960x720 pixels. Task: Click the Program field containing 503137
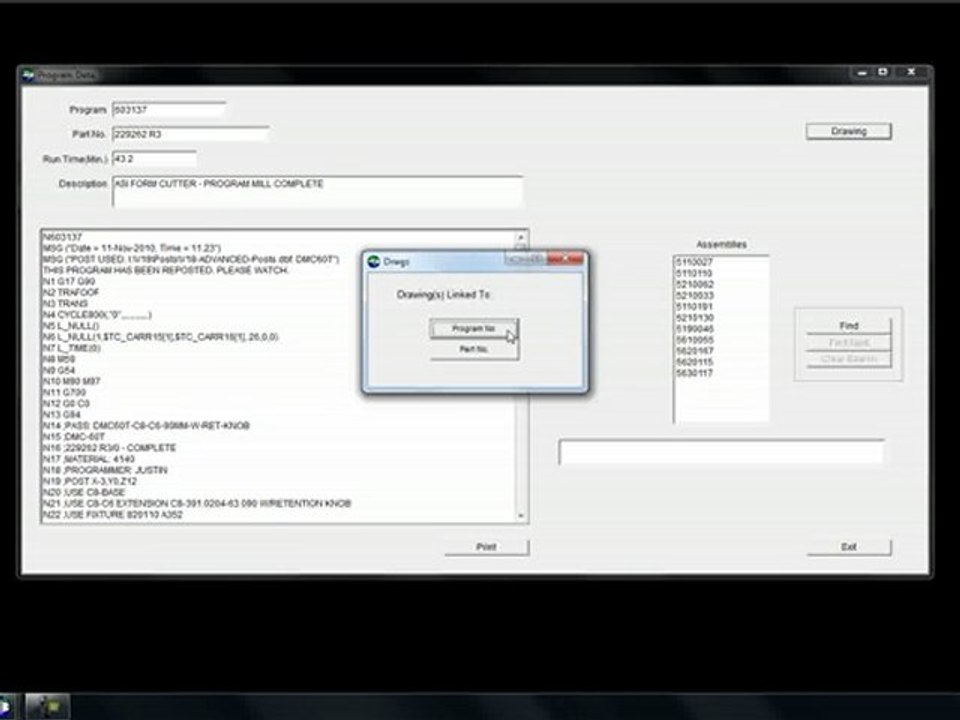click(169, 110)
